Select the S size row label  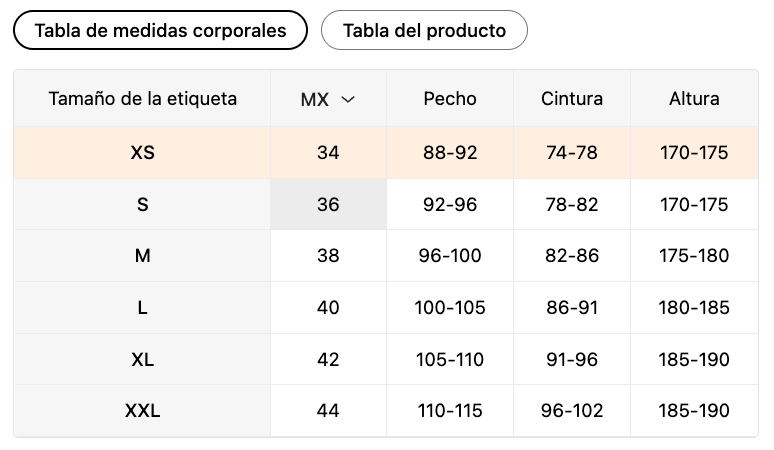142,205
